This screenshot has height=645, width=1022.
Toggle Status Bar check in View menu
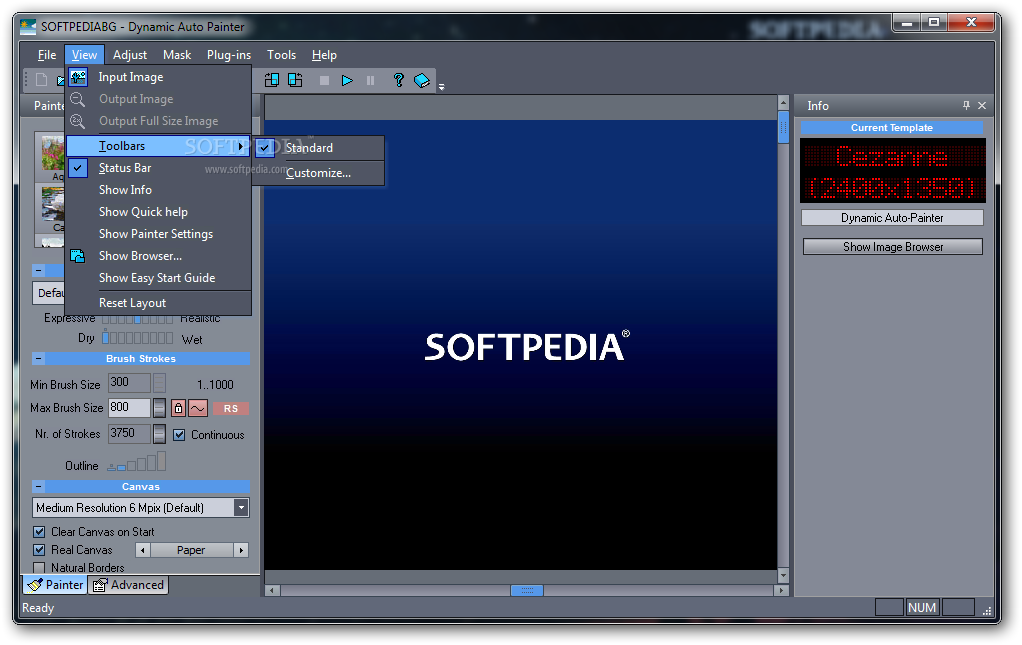(x=78, y=168)
